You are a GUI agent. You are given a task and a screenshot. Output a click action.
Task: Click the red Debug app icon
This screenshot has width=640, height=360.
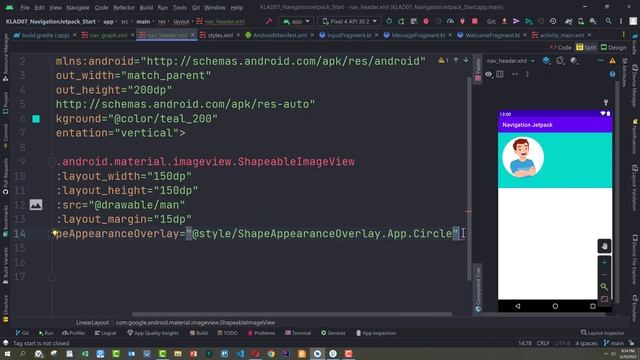426,21
